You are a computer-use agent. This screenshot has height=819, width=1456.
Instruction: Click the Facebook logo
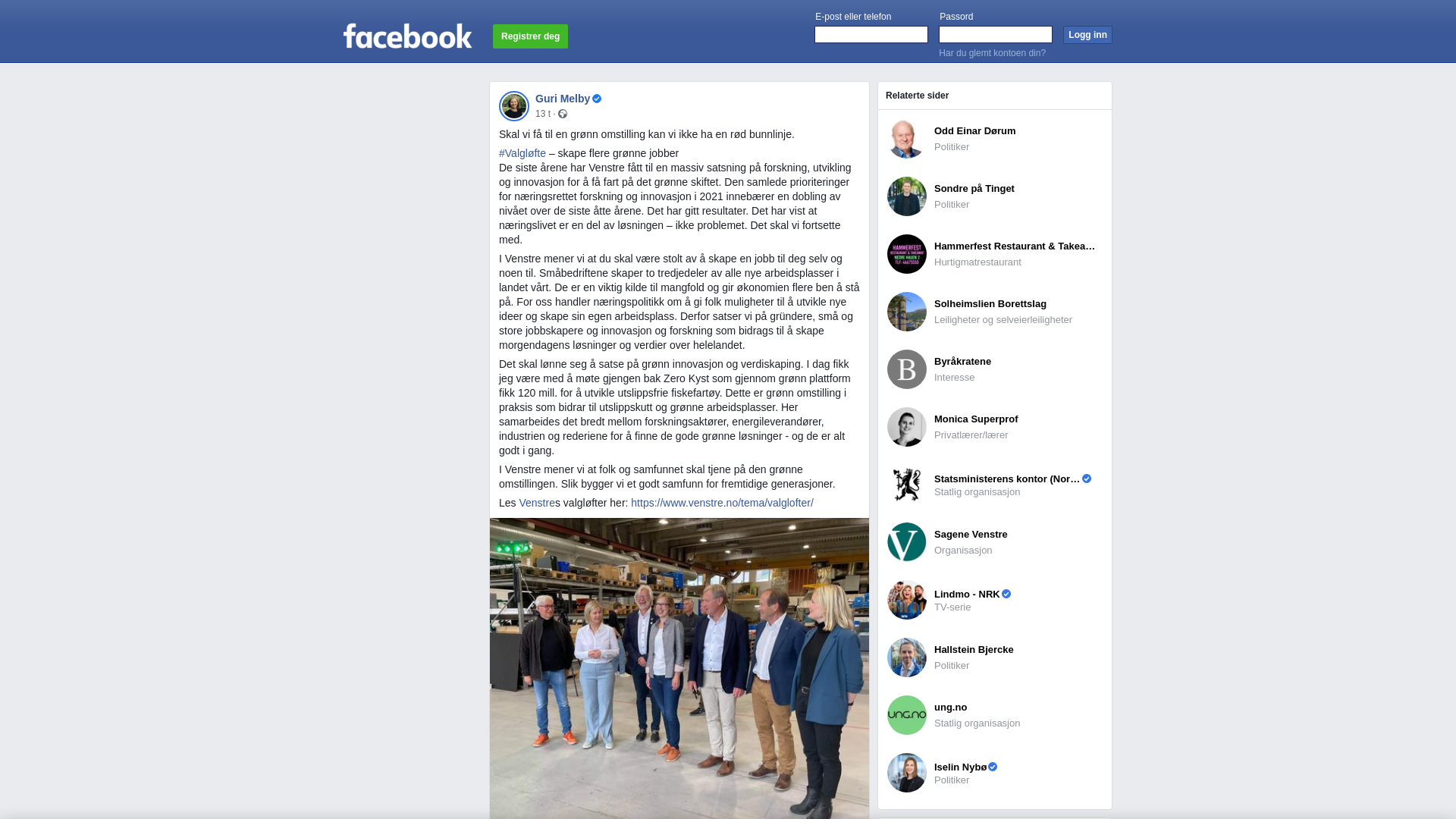pos(407,36)
